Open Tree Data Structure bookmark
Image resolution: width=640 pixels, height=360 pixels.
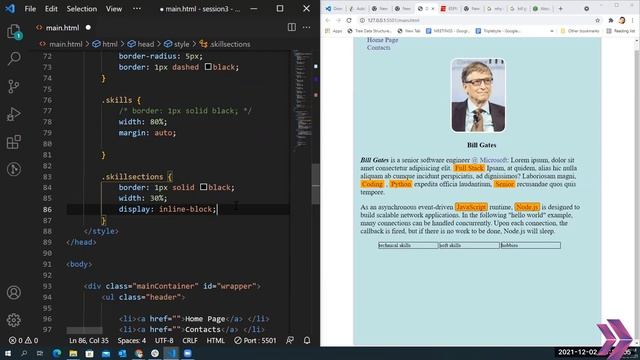tap(369, 31)
